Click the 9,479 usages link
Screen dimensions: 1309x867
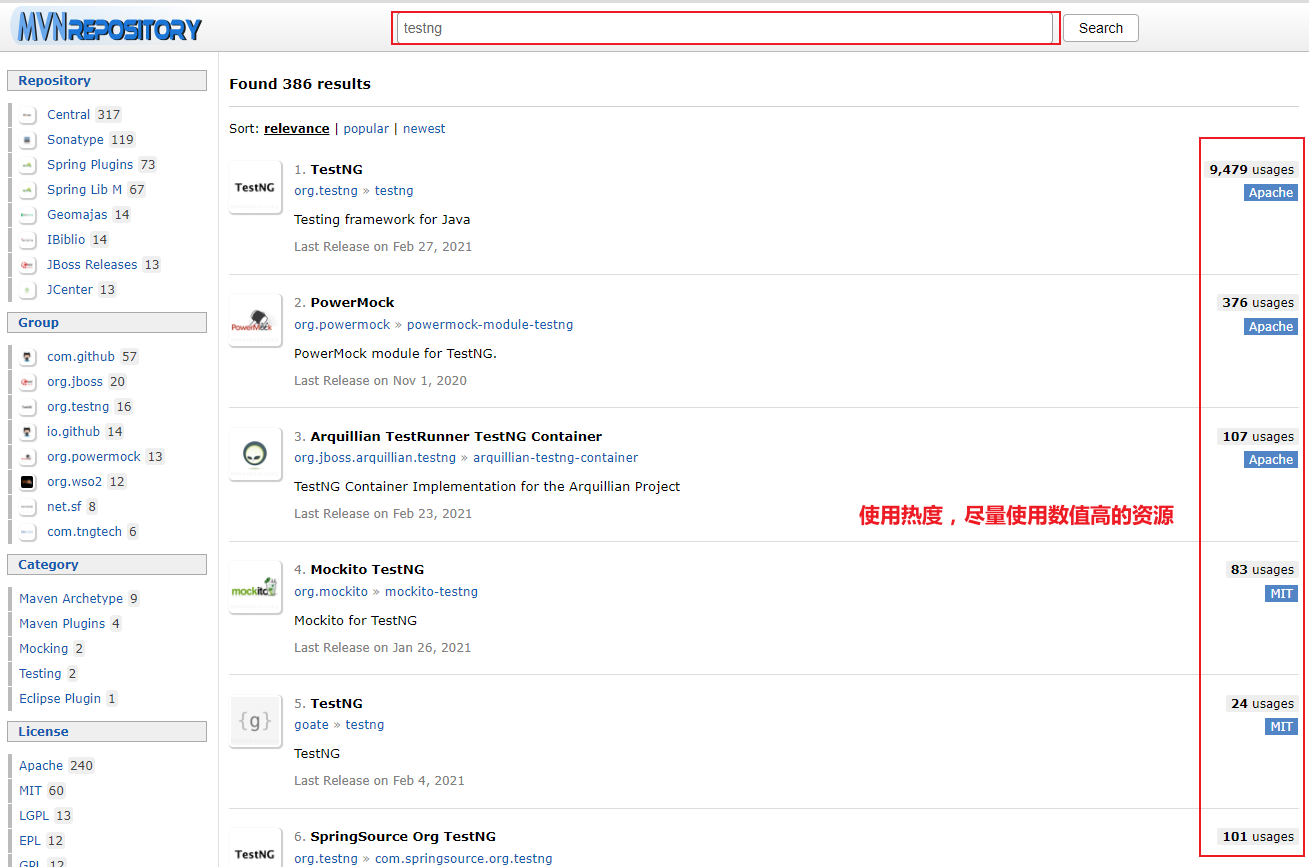pos(1251,170)
